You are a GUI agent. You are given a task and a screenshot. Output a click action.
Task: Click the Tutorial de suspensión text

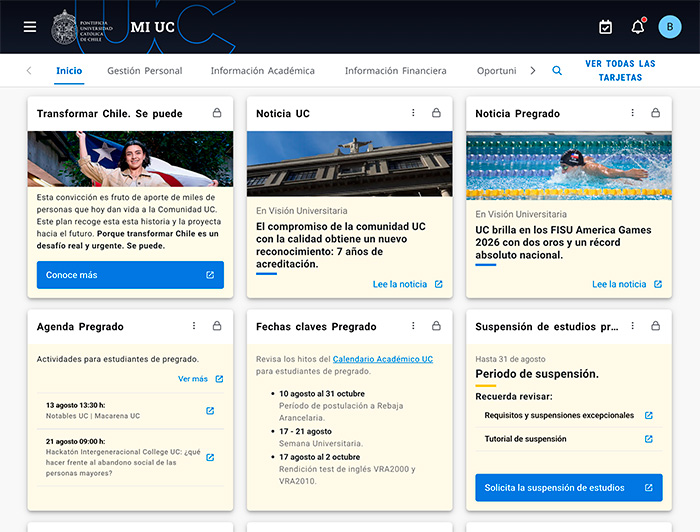[525, 439]
